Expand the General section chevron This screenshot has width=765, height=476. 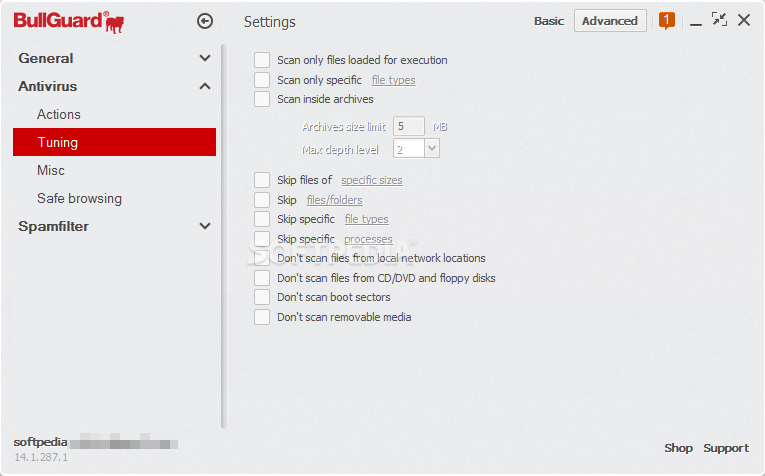click(x=205, y=58)
